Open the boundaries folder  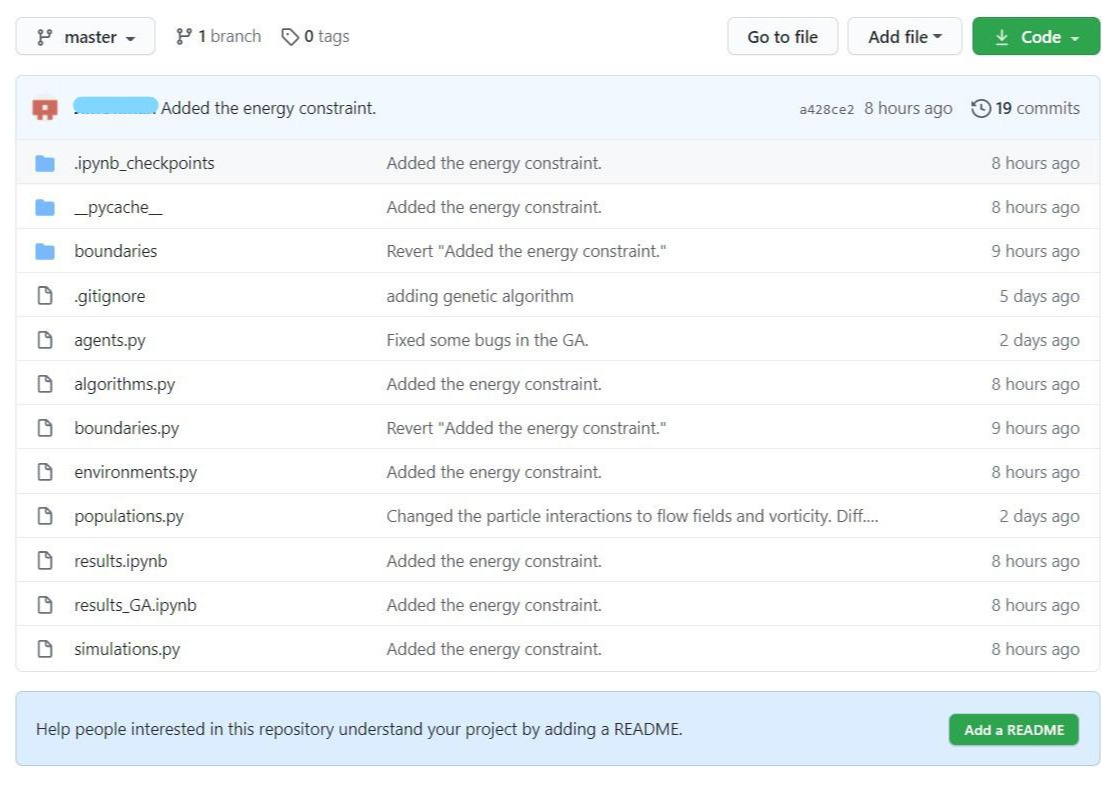[x=115, y=252]
